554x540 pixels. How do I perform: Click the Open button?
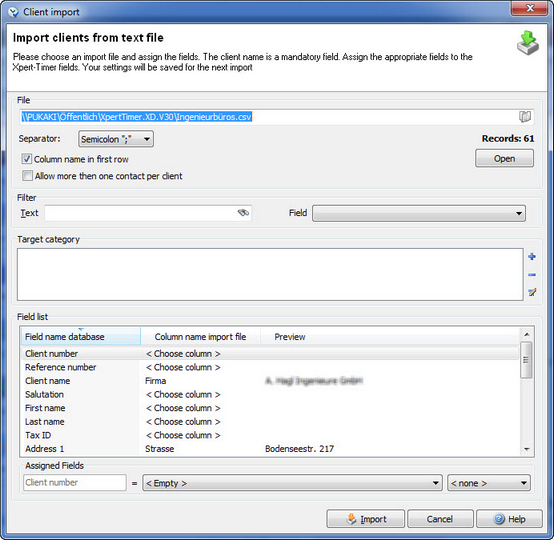pyautogui.click(x=504, y=158)
